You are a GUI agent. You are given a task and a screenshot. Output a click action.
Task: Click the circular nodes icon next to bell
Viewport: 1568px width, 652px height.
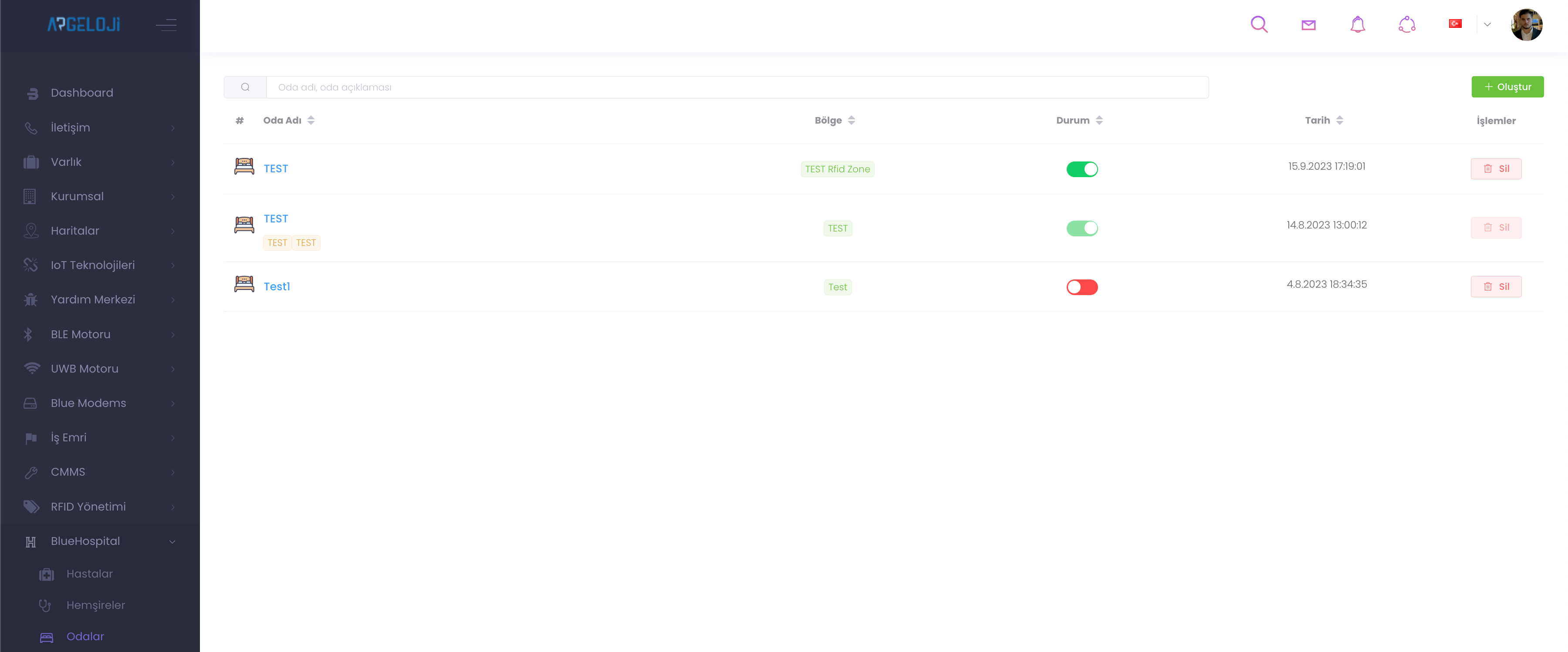click(1407, 24)
